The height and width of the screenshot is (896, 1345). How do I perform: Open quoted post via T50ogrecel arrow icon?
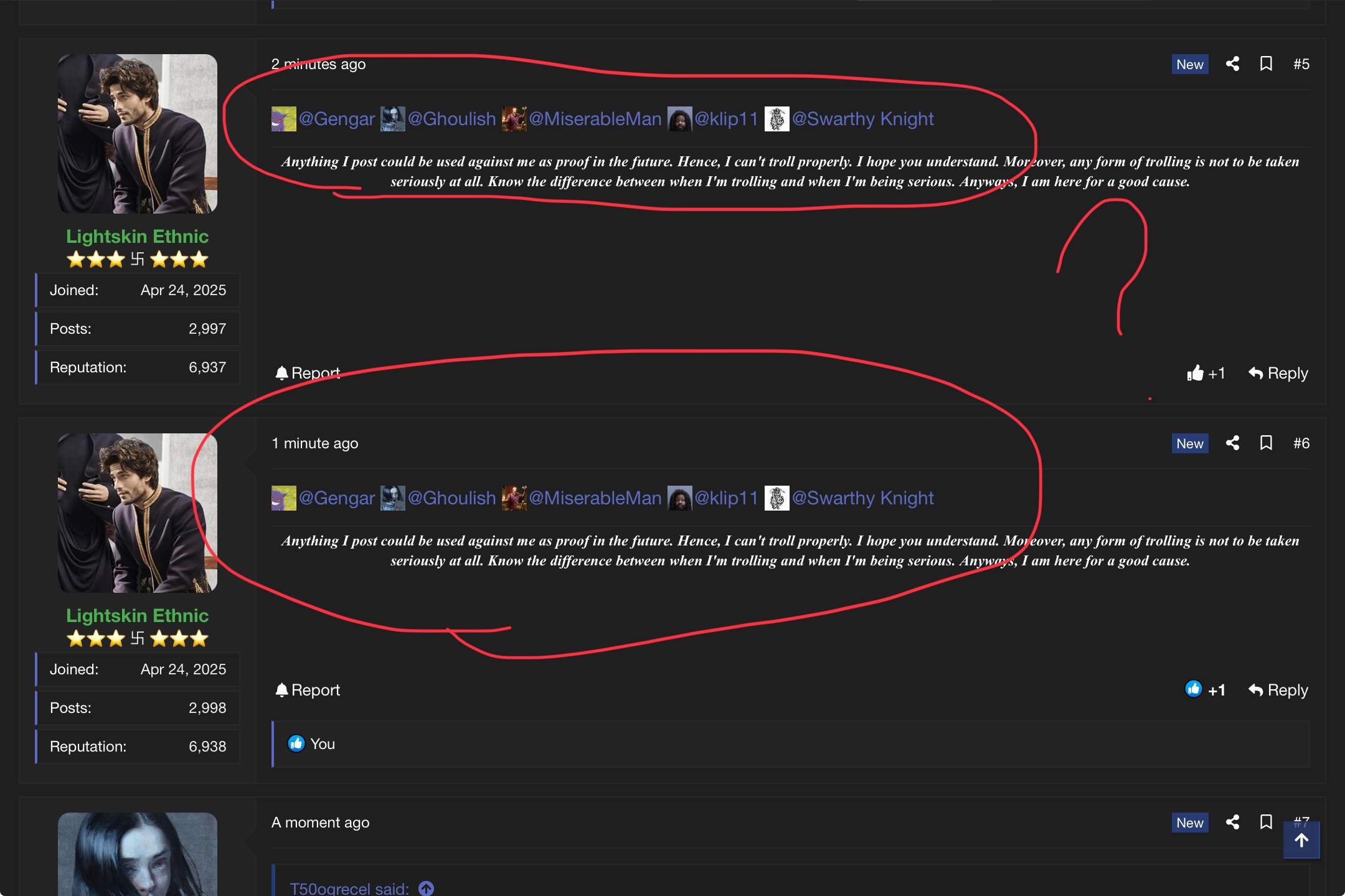tap(426, 889)
